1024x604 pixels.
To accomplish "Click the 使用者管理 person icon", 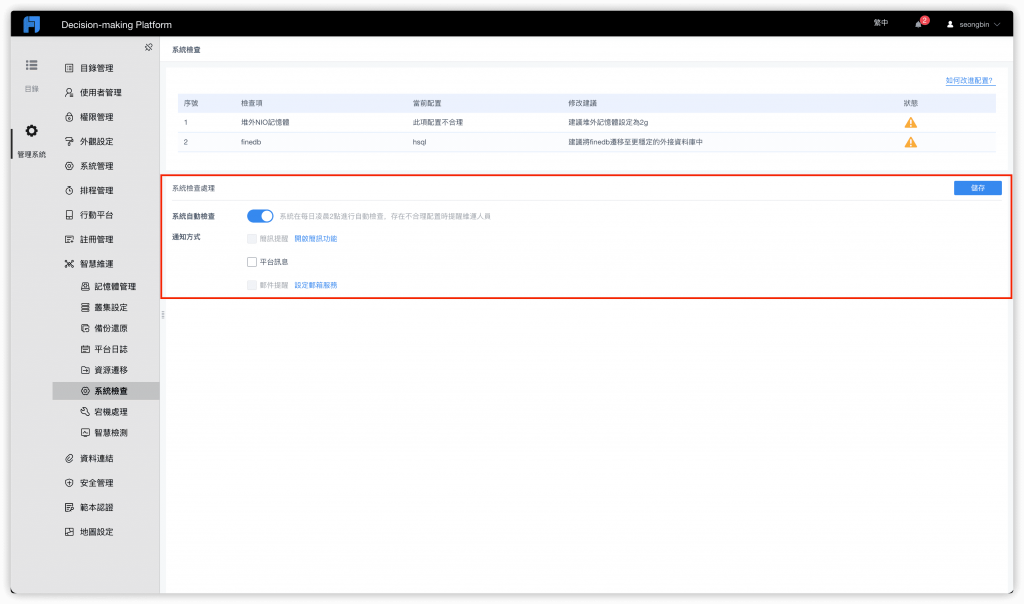I will [69, 93].
